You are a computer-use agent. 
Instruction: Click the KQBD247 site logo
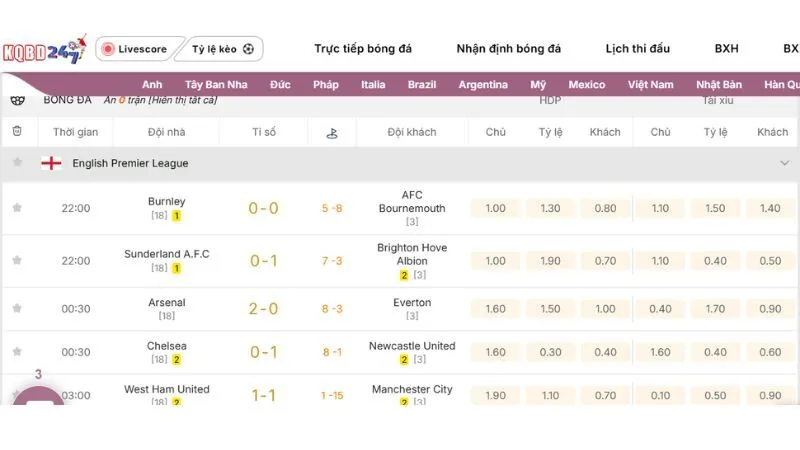point(44,49)
